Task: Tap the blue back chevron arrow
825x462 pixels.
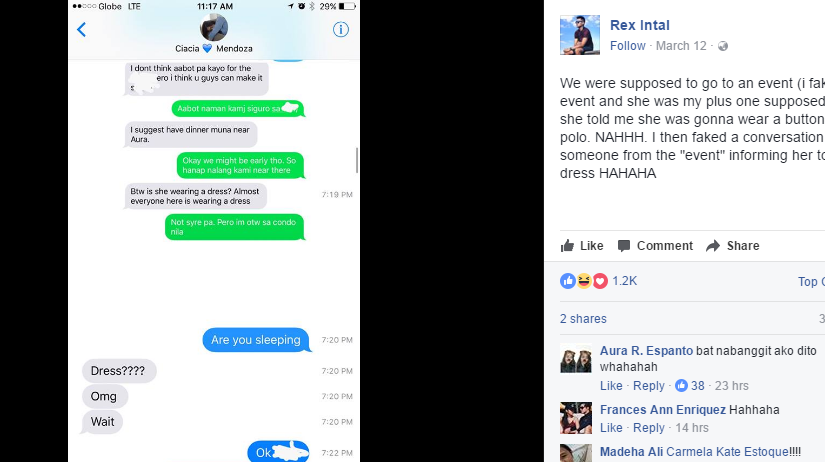Action: pyautogui.click(x=81, y=29)
